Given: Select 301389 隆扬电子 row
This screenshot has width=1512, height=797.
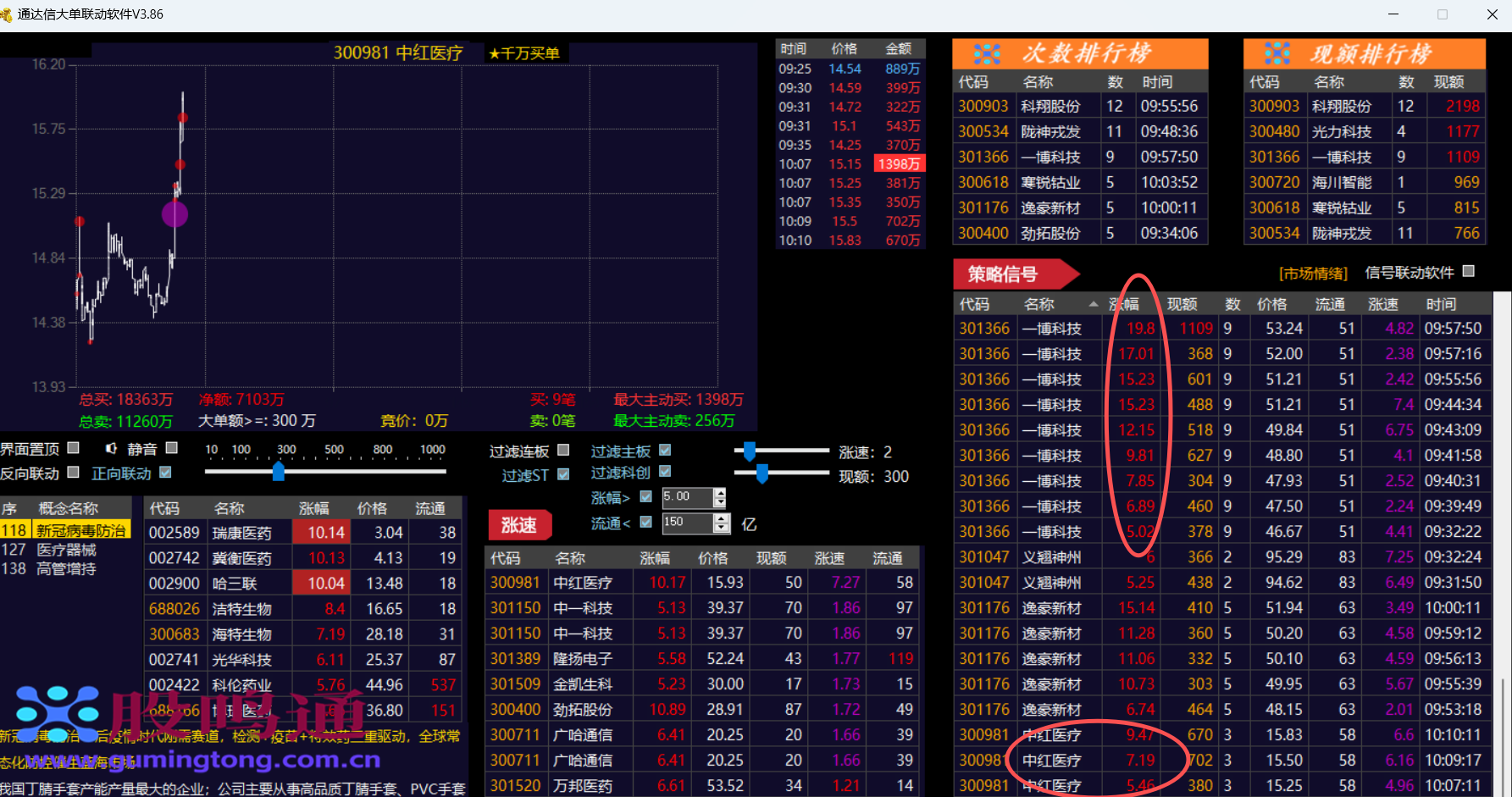Looking at the screenshot, I should (x=702, y=659).
